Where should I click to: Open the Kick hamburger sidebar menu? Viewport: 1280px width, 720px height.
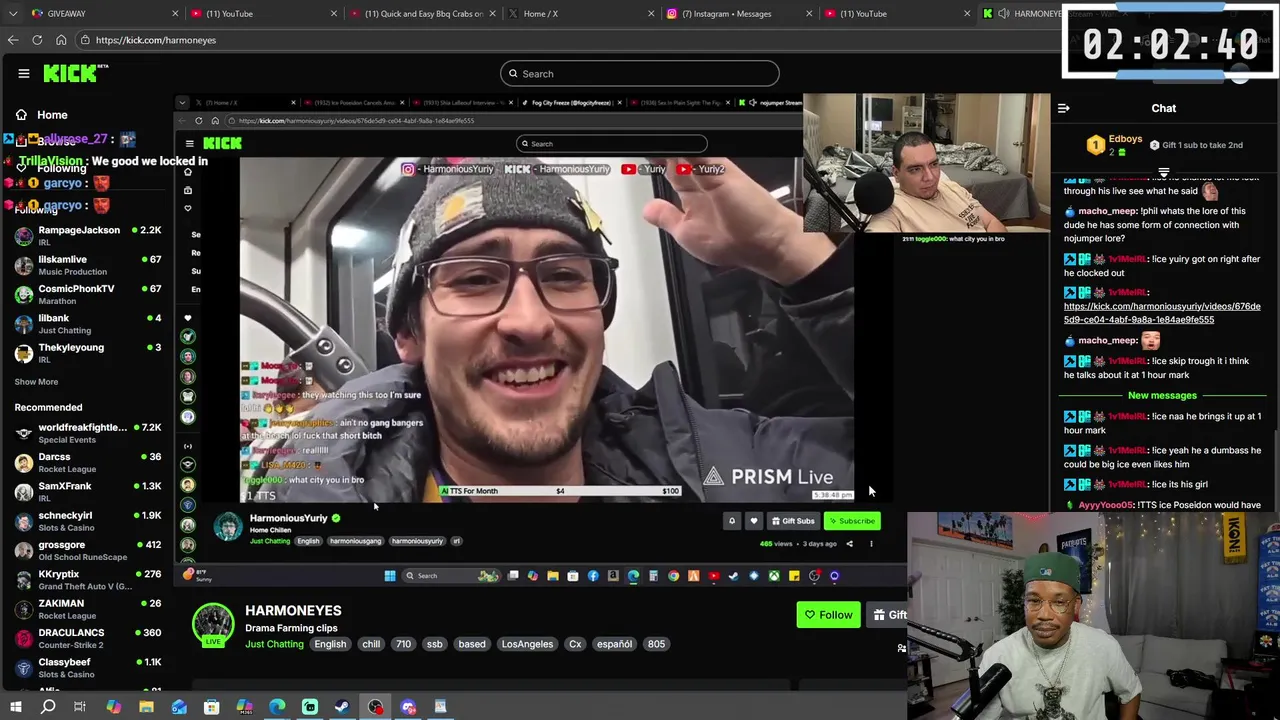click(x=24, y=73)
